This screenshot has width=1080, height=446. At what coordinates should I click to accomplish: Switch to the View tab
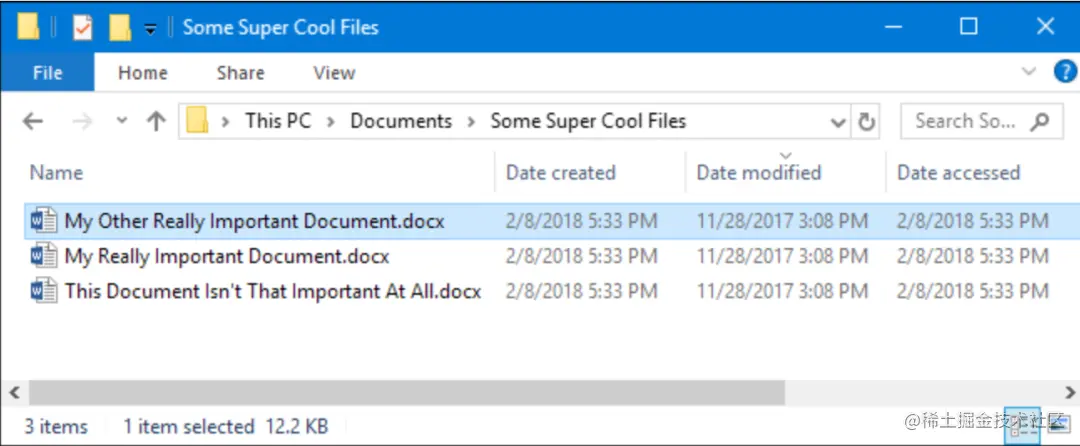click(x=334, y=72)
